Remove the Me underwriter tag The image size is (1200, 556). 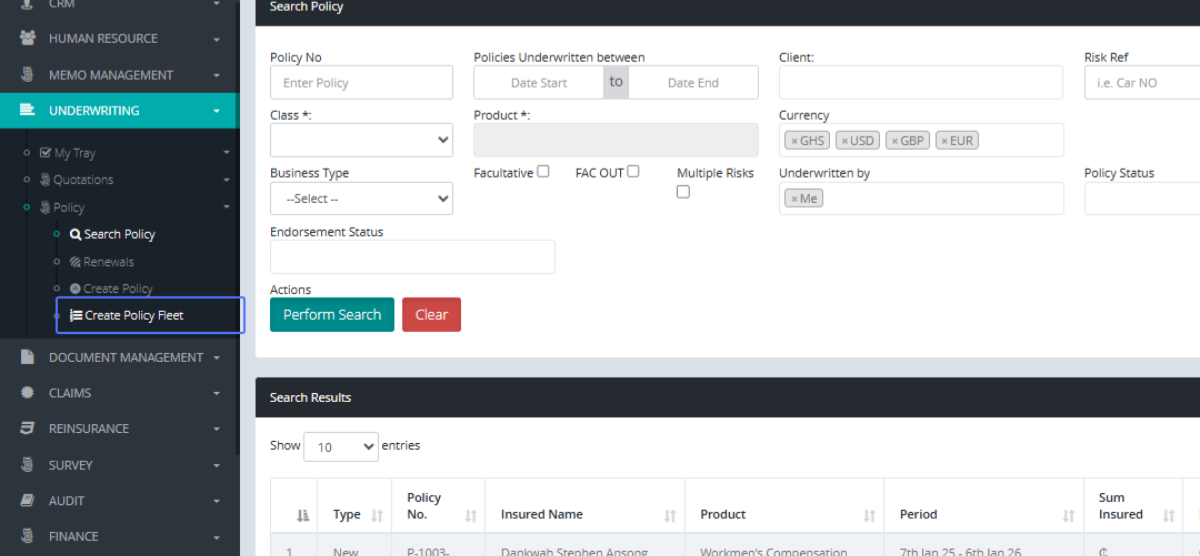coord(794,199)
